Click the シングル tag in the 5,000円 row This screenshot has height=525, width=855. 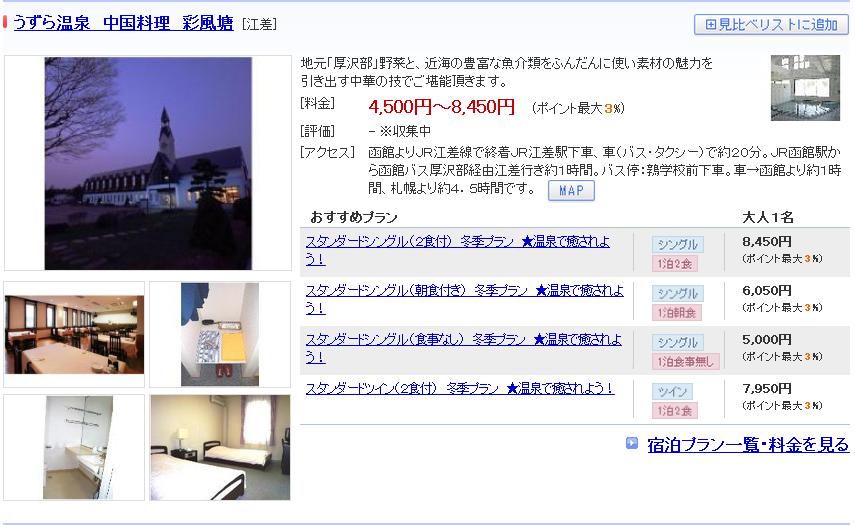tap(678, 342)
